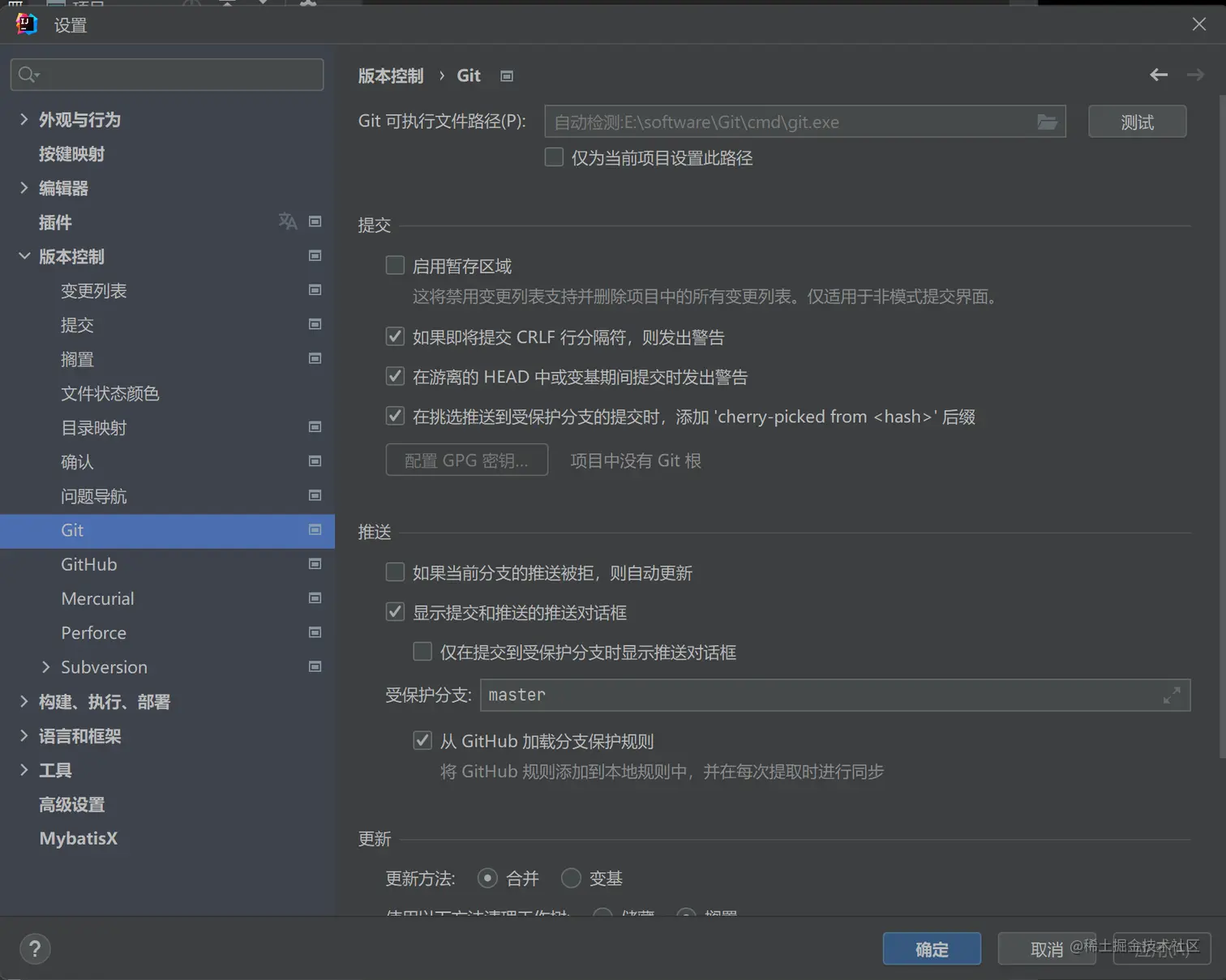Click the back navigation arrow
Image resolution: width=1226 pixels, height=980 pixels.
pos(1159,75)
